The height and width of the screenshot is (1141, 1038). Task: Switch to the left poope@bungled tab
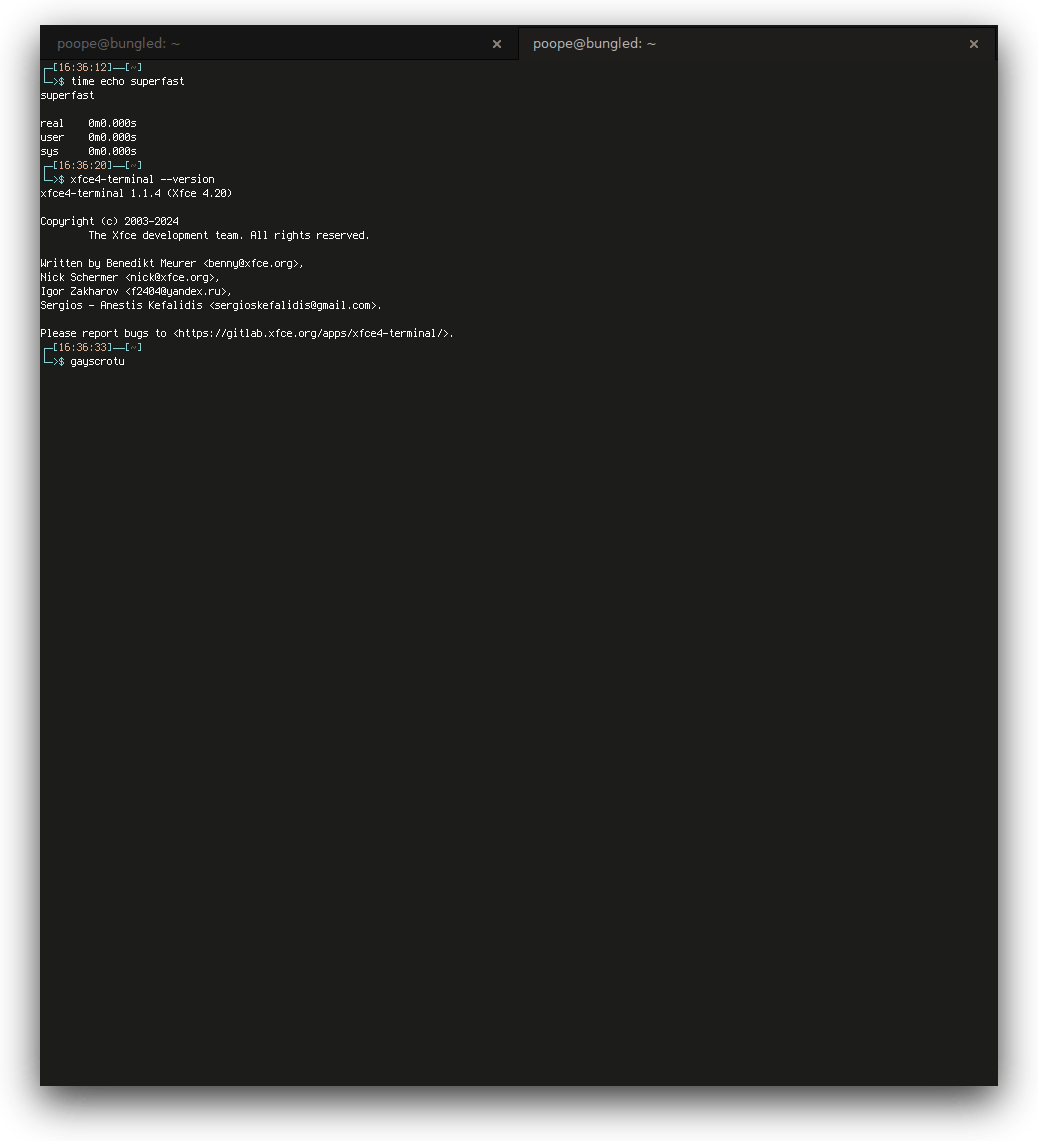coord(280,44)
